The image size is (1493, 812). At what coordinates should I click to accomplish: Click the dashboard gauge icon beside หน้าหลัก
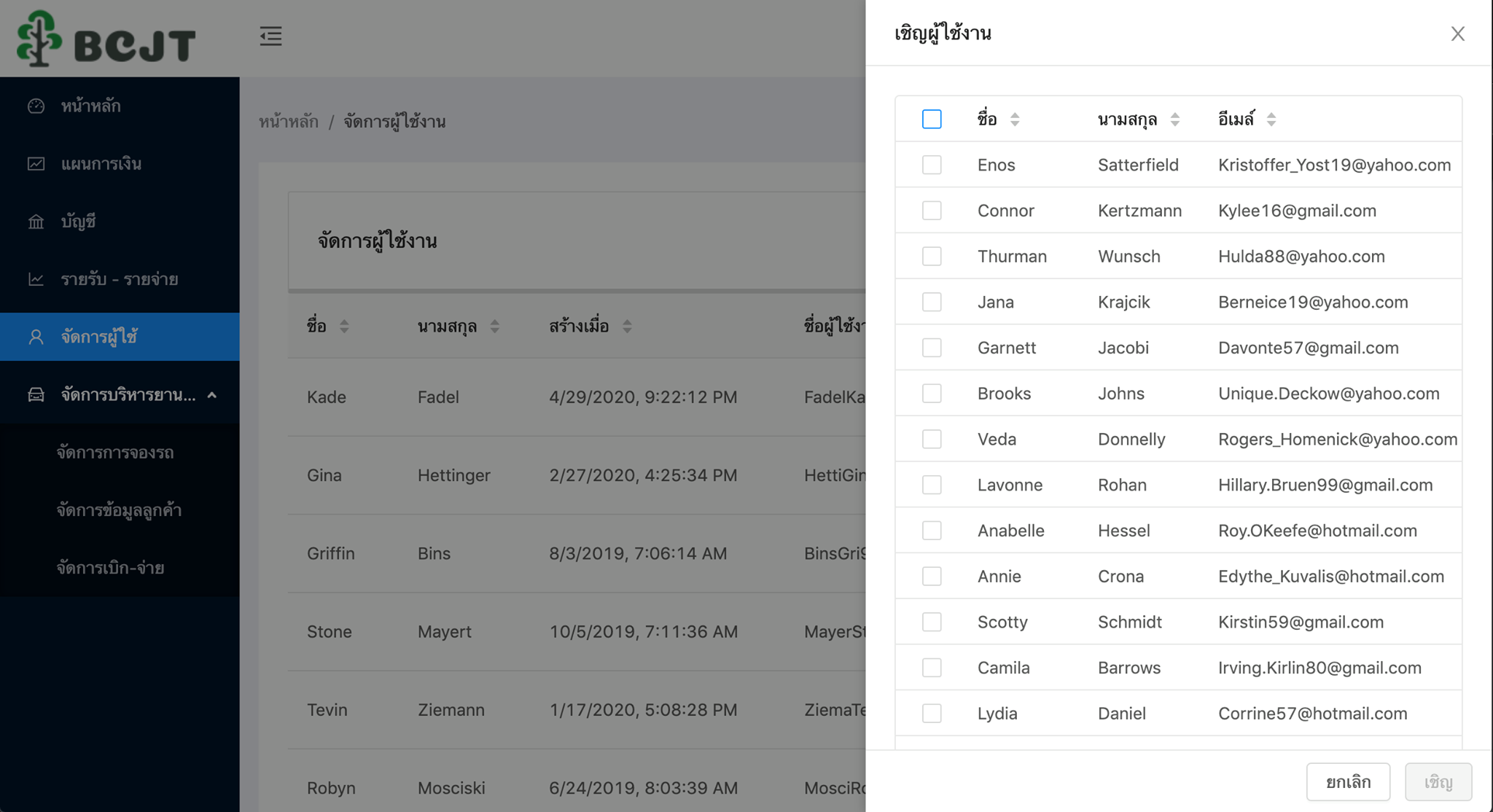coord(36,106)
